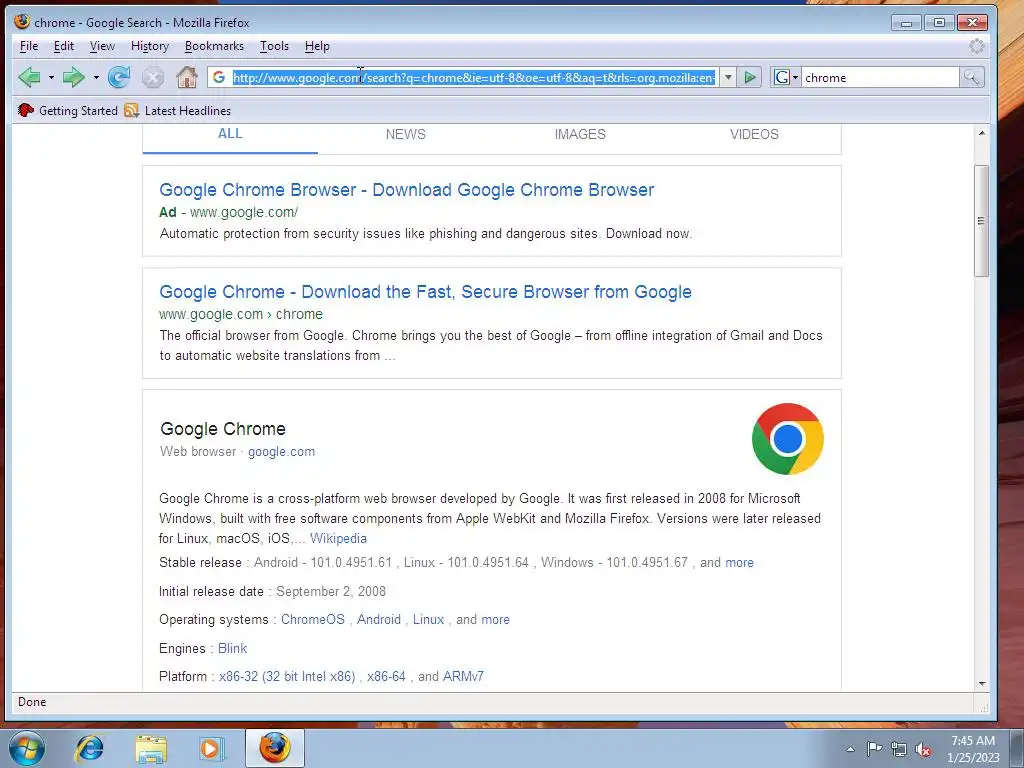Switch to the NEWS results tab

click(x=406, y=134)
